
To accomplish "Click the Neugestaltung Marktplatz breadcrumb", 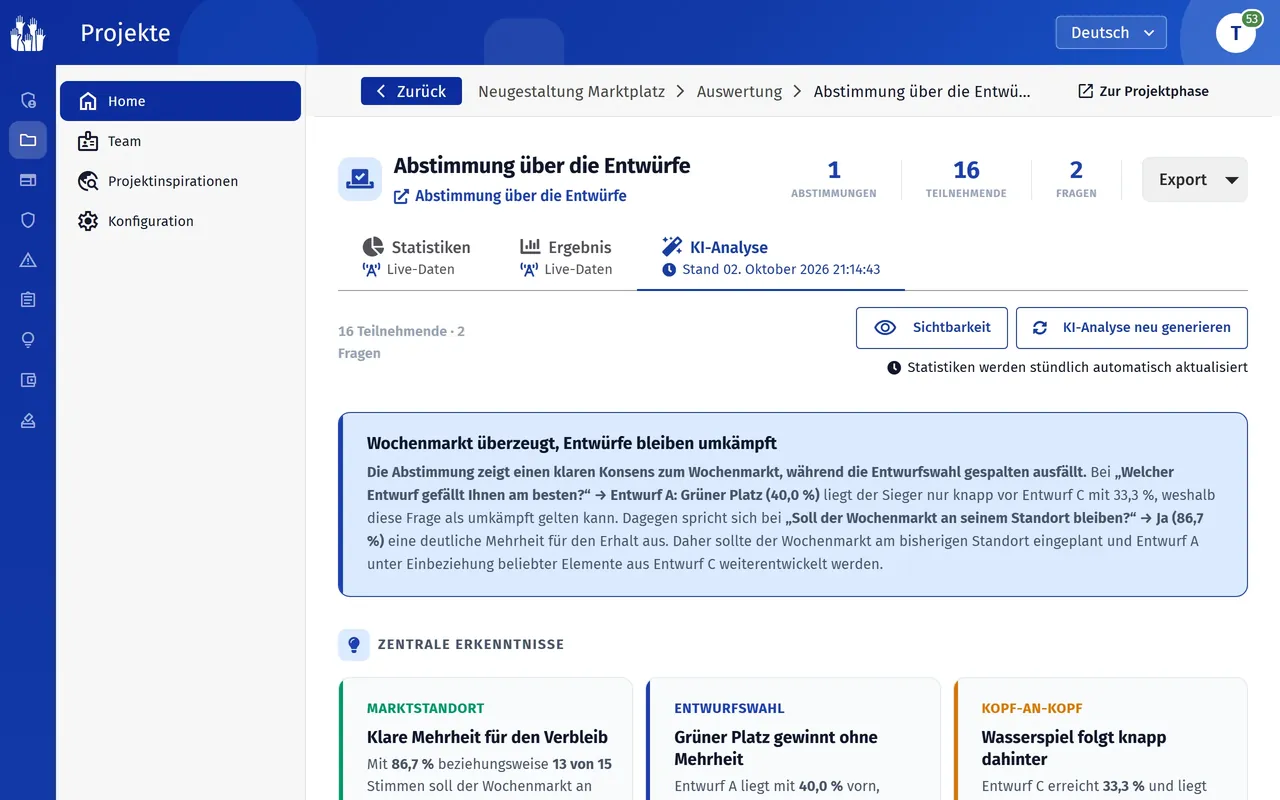I will click(571, 91).
